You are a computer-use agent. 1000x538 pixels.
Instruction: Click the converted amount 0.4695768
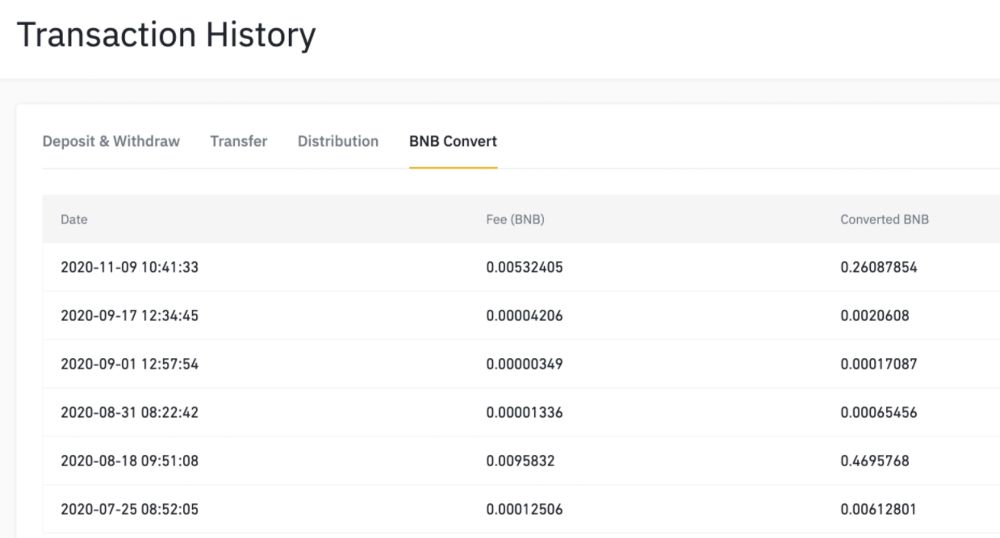point(875,461)
